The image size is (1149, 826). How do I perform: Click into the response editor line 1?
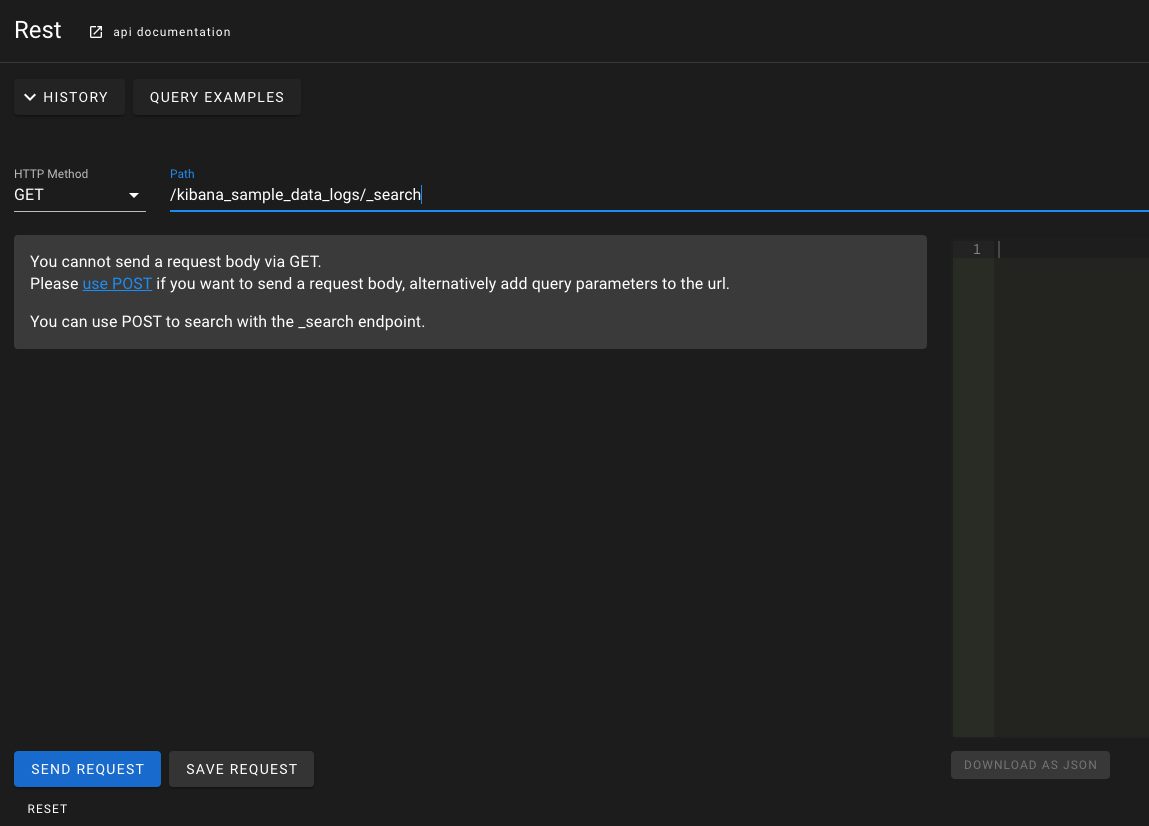pos(1073,249)
